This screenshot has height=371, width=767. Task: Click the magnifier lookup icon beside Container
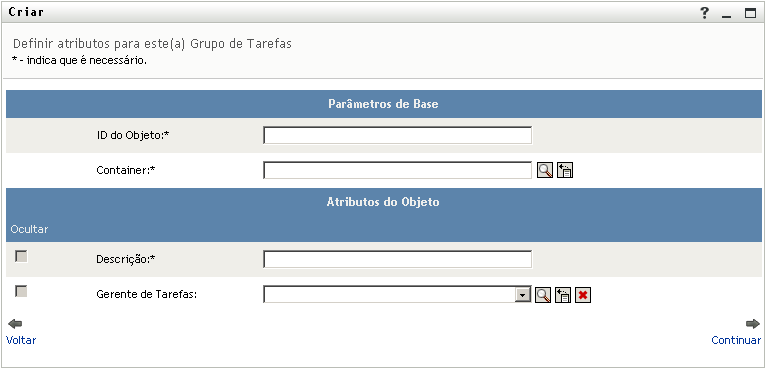pos(545,170)
